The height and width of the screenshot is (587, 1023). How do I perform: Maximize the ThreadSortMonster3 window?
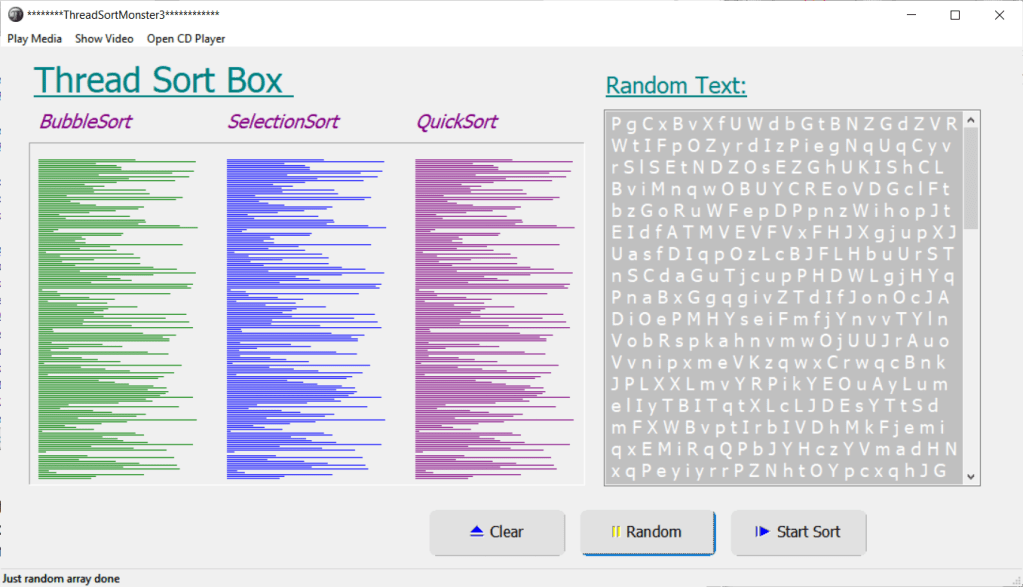click(x=955, y=15)
